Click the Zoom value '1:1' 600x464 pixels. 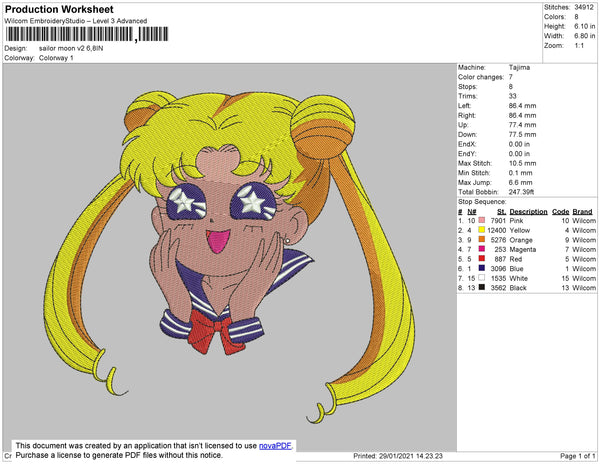(579, 46)
